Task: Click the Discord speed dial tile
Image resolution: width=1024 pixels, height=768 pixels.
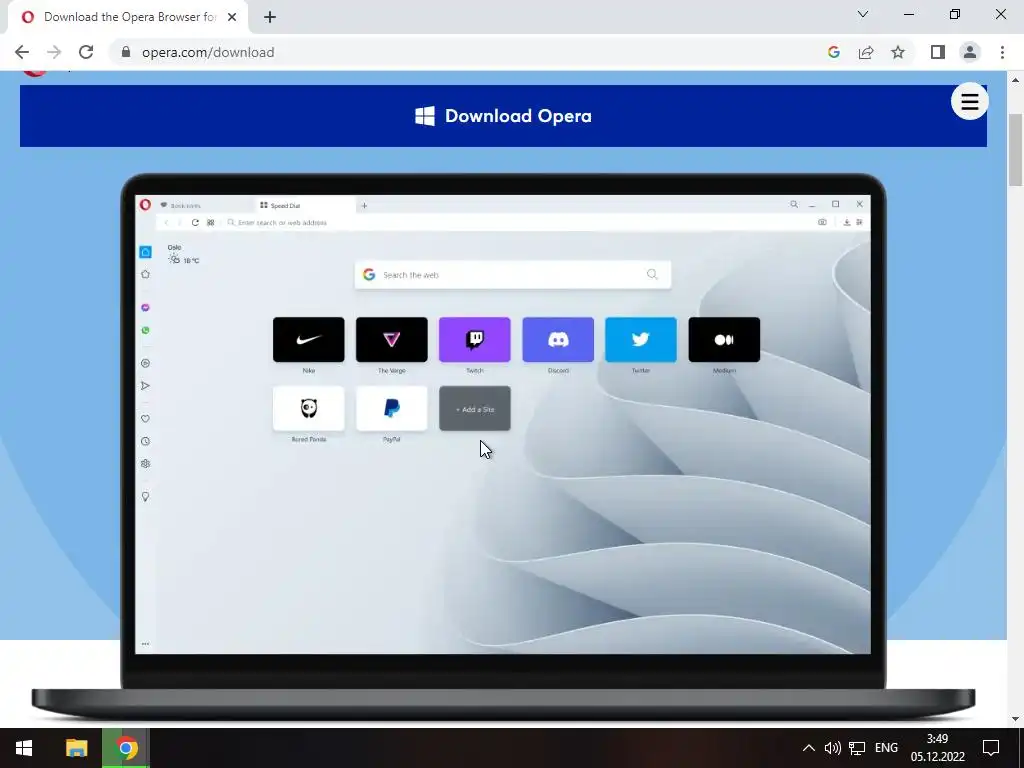Action: [558, 340]
